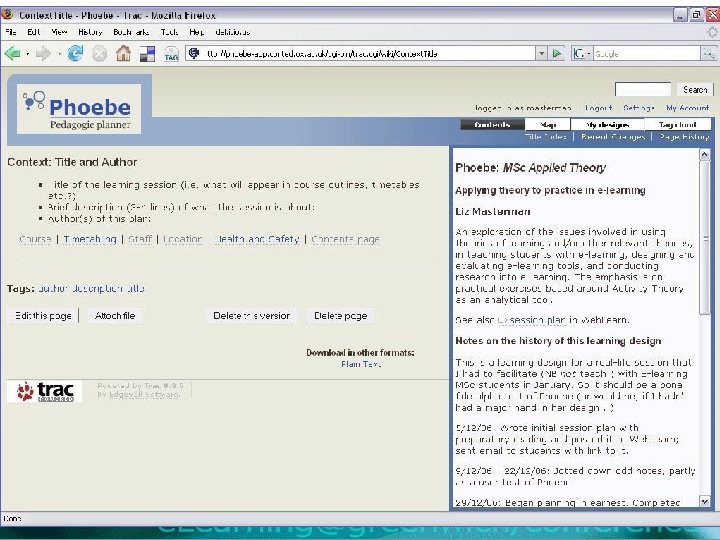Click the title tag link
The width and height of the screenshot is (720, 540).
point(135,288)
